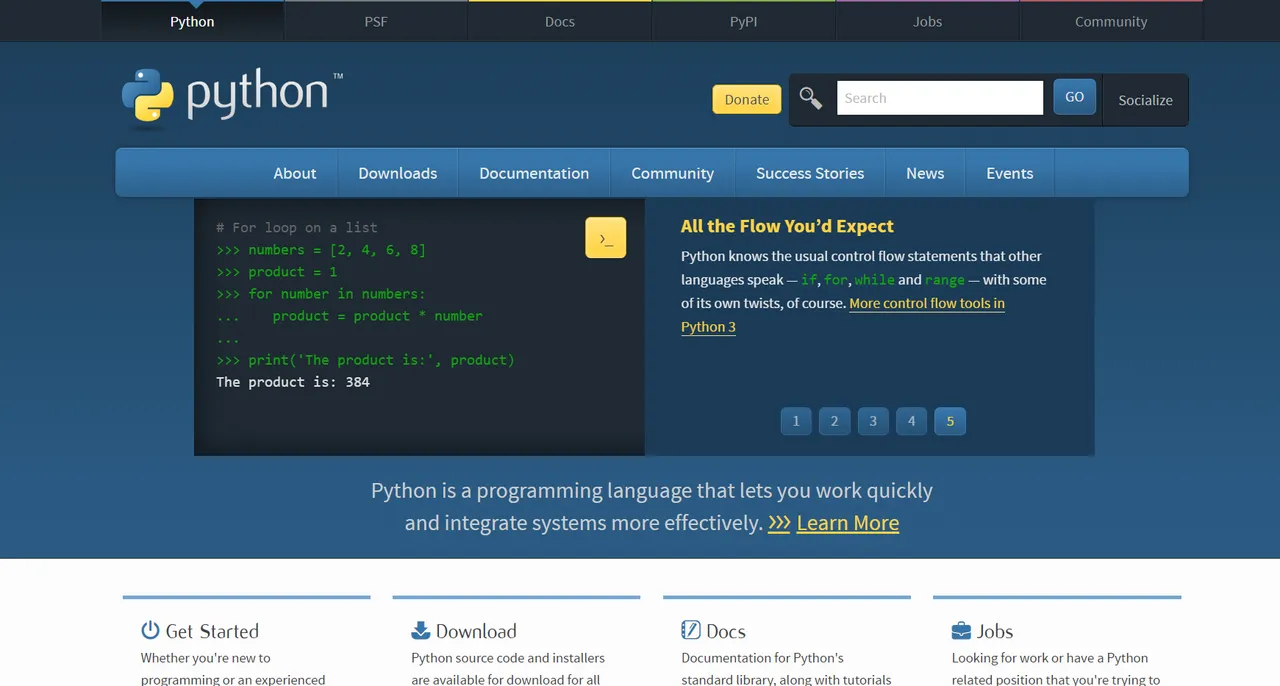Open the Learn More link
The width and height of the screenshot is (1280, 686).
tap(848, 523)
